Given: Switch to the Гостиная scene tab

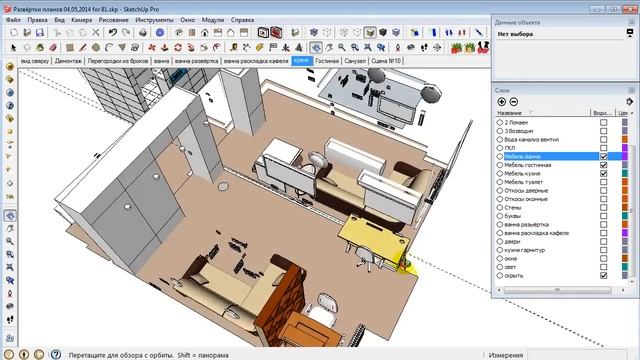Looking at the screenshot, I should (327, 61).
